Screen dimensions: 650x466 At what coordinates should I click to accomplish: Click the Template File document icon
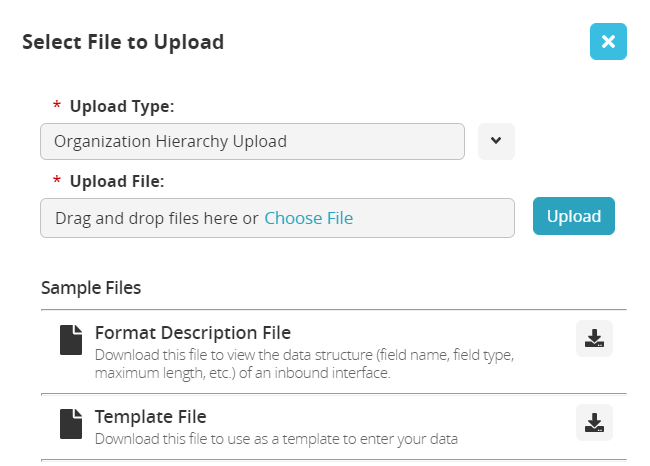tap(70, 424)
